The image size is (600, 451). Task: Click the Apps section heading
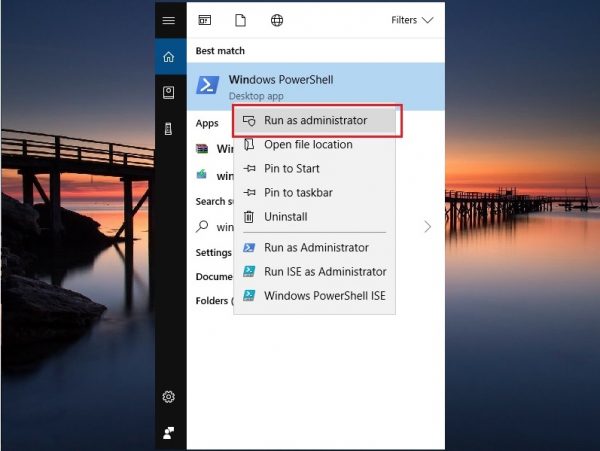click(207, 123)
